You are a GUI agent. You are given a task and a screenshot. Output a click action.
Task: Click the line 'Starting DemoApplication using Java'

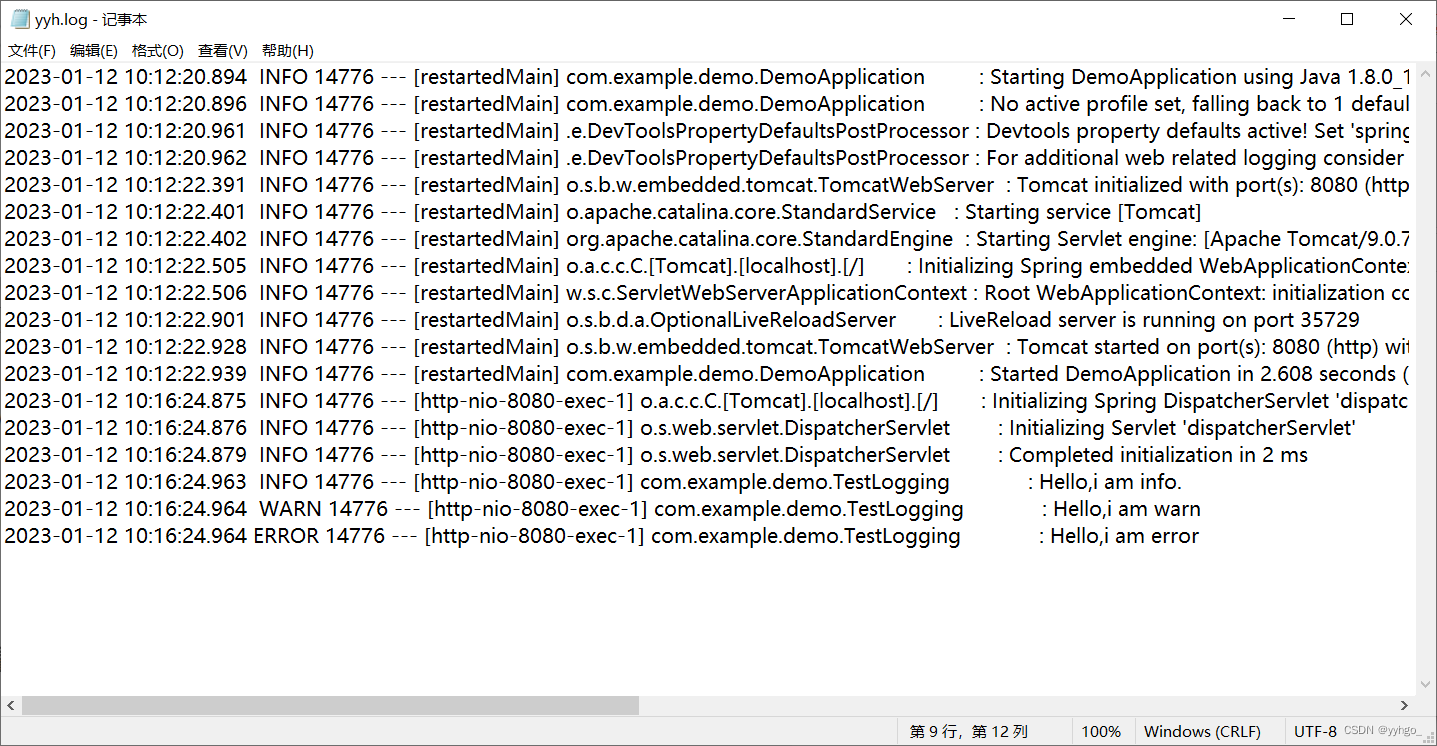click(707, 77)
